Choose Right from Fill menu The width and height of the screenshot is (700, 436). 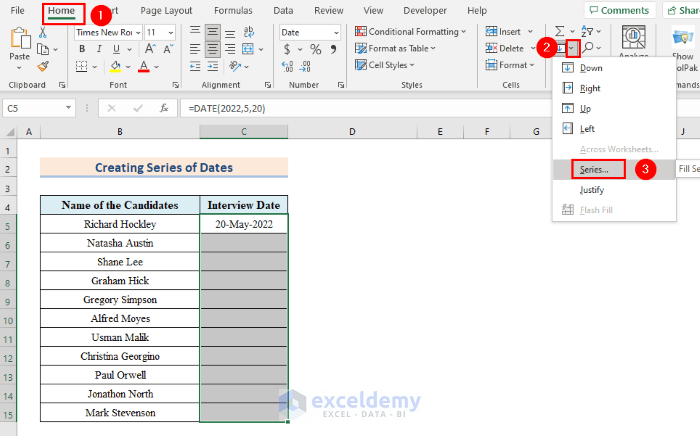tap(614, 88)
